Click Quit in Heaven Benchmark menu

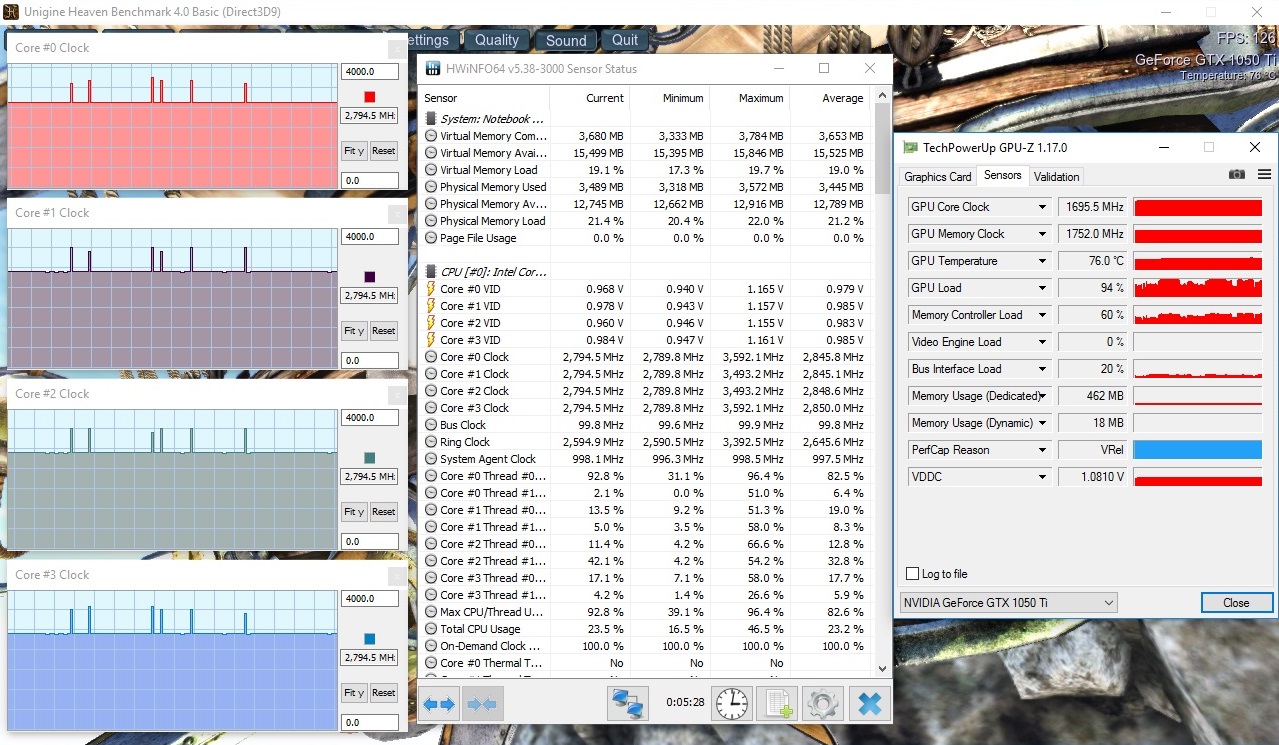tap(625, 40)
